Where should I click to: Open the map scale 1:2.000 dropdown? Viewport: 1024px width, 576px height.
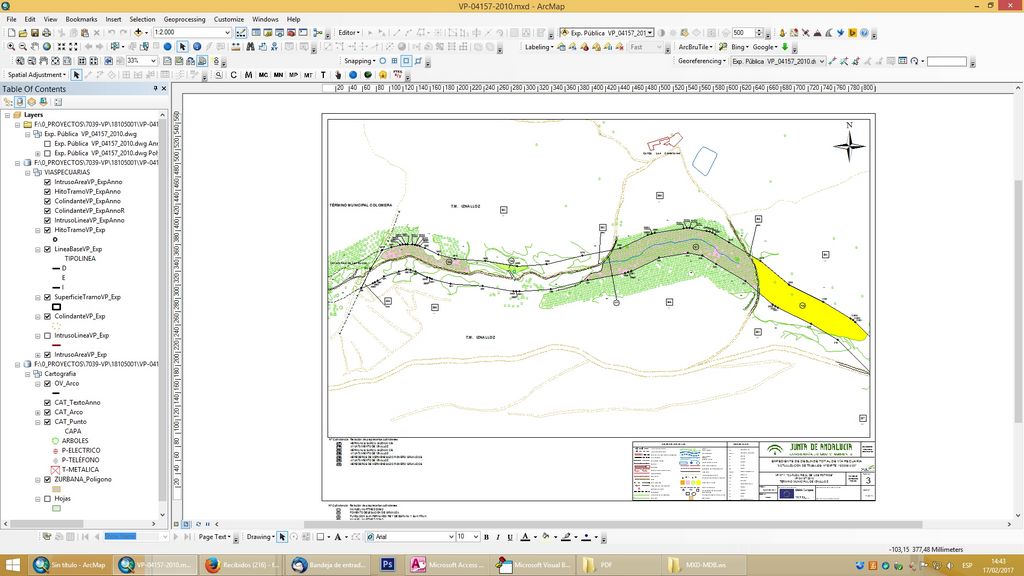(227, 33)
